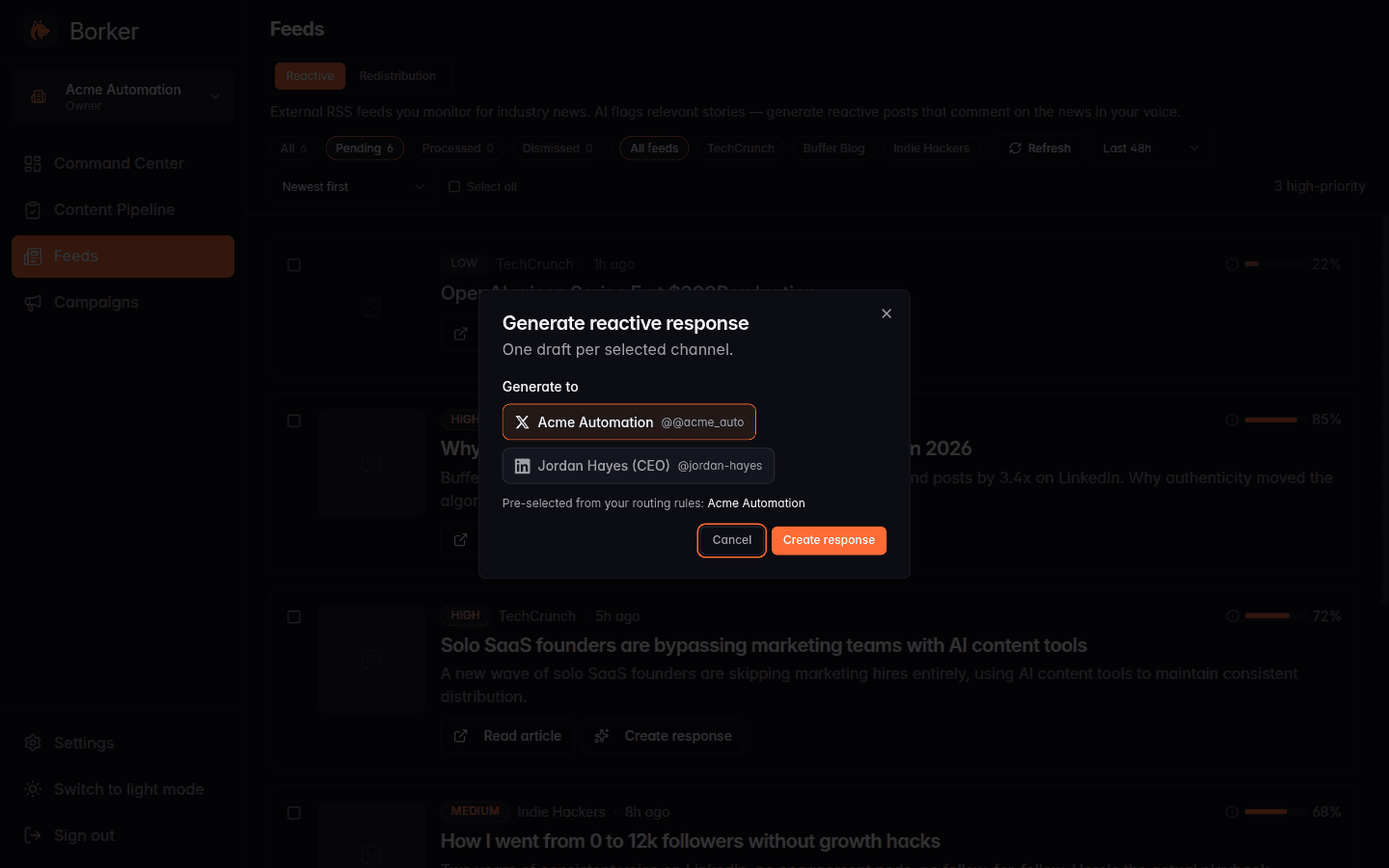The width and height of the screenshot is (1389, 868).
Task: Click the X logo next to Acme Automation
Action: click(522, 422)
